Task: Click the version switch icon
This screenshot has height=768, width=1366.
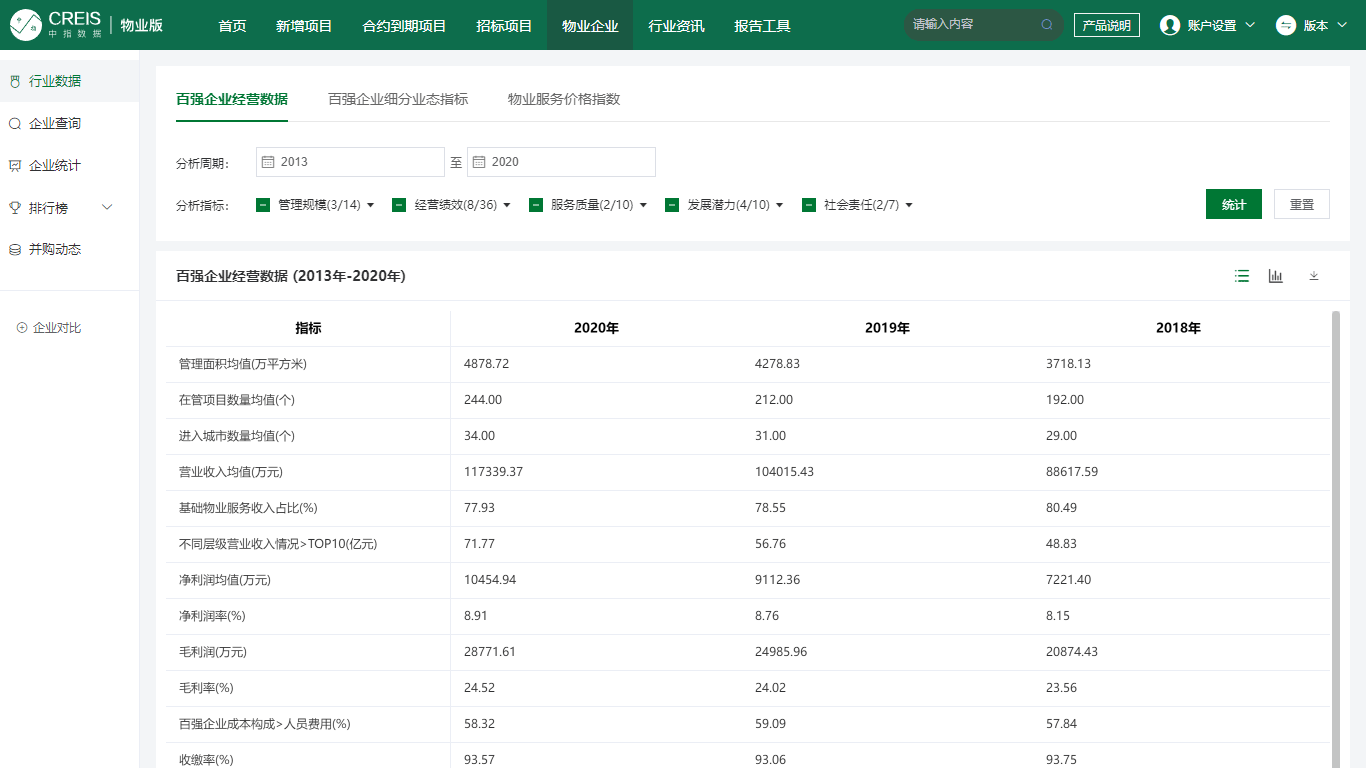Action: click(1286, 25)
